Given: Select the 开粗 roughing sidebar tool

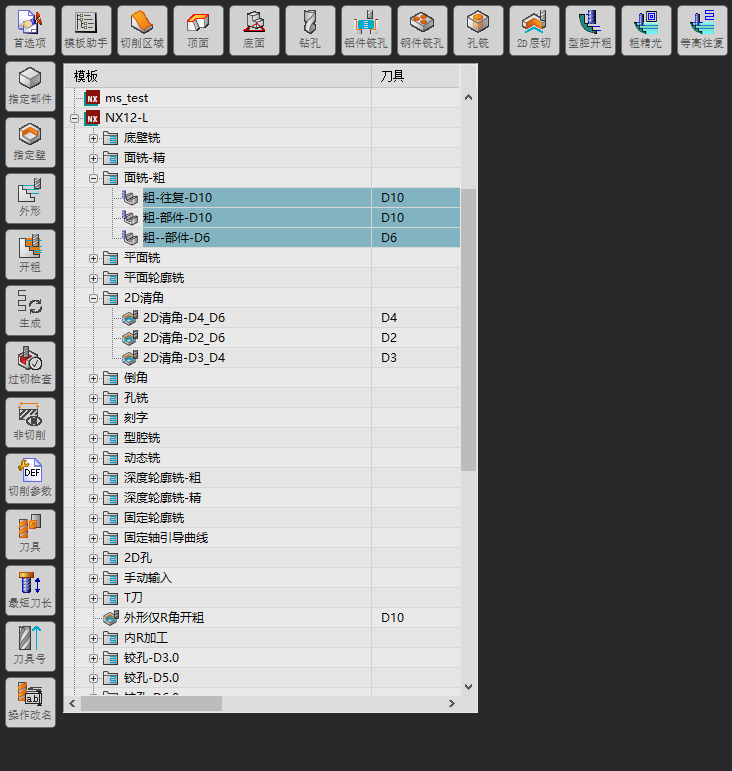Looking at the screenshot, I should 30,255.
